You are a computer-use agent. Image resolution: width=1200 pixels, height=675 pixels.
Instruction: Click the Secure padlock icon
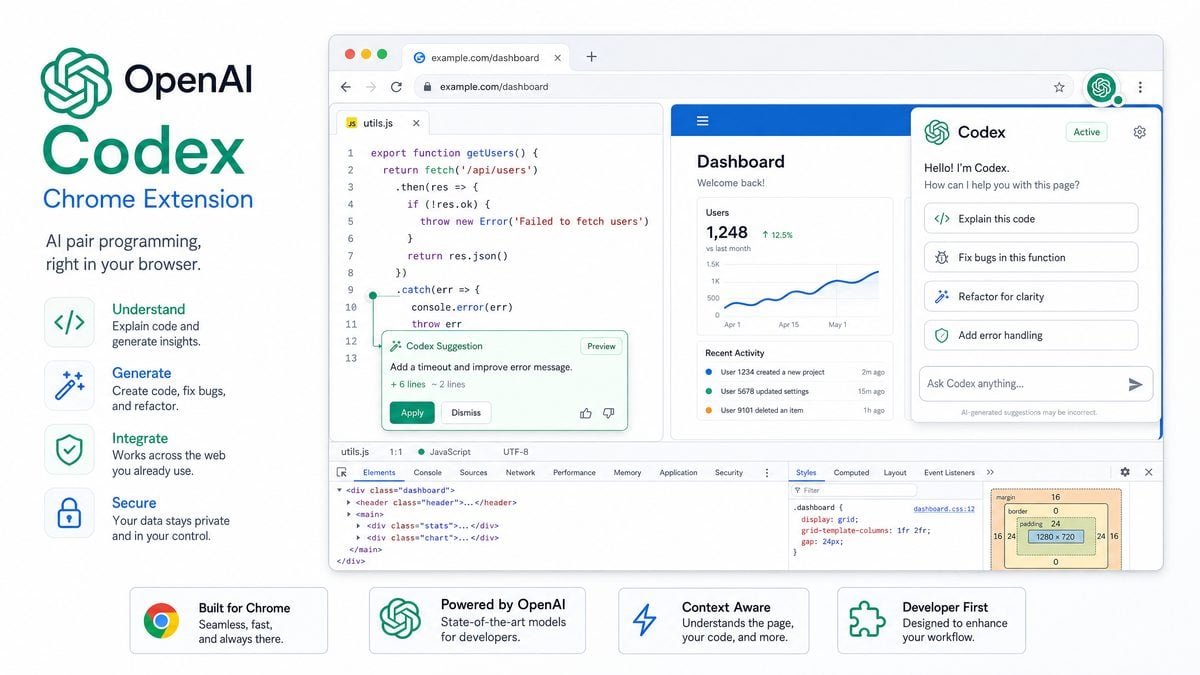pyautogui.click(x=69, y=514)
